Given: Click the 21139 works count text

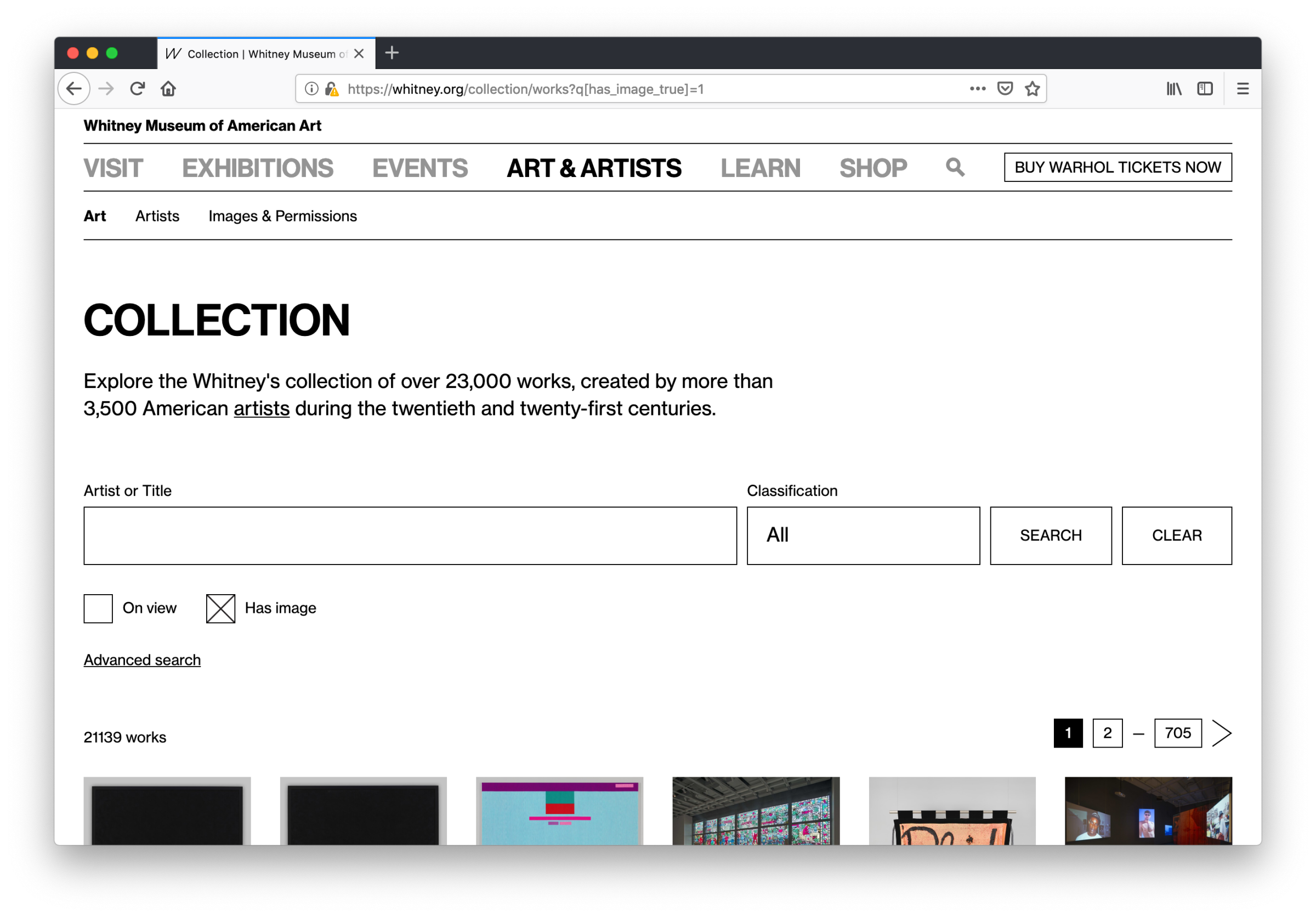Looking at the screenshot, I should click(x=125, y=737).
